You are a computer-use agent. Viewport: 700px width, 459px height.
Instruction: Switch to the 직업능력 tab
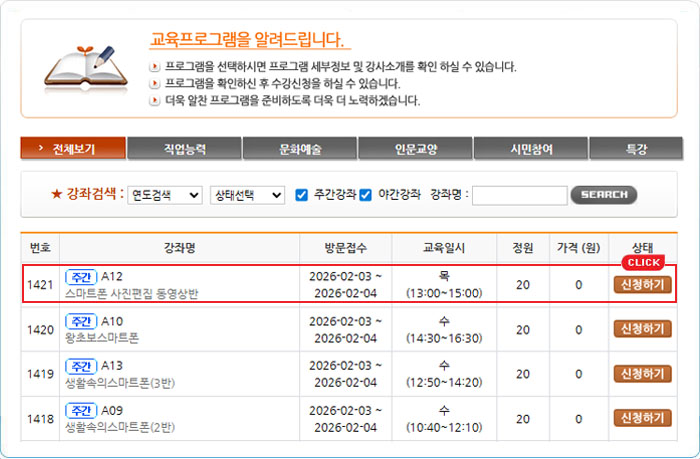click(184, 149)
